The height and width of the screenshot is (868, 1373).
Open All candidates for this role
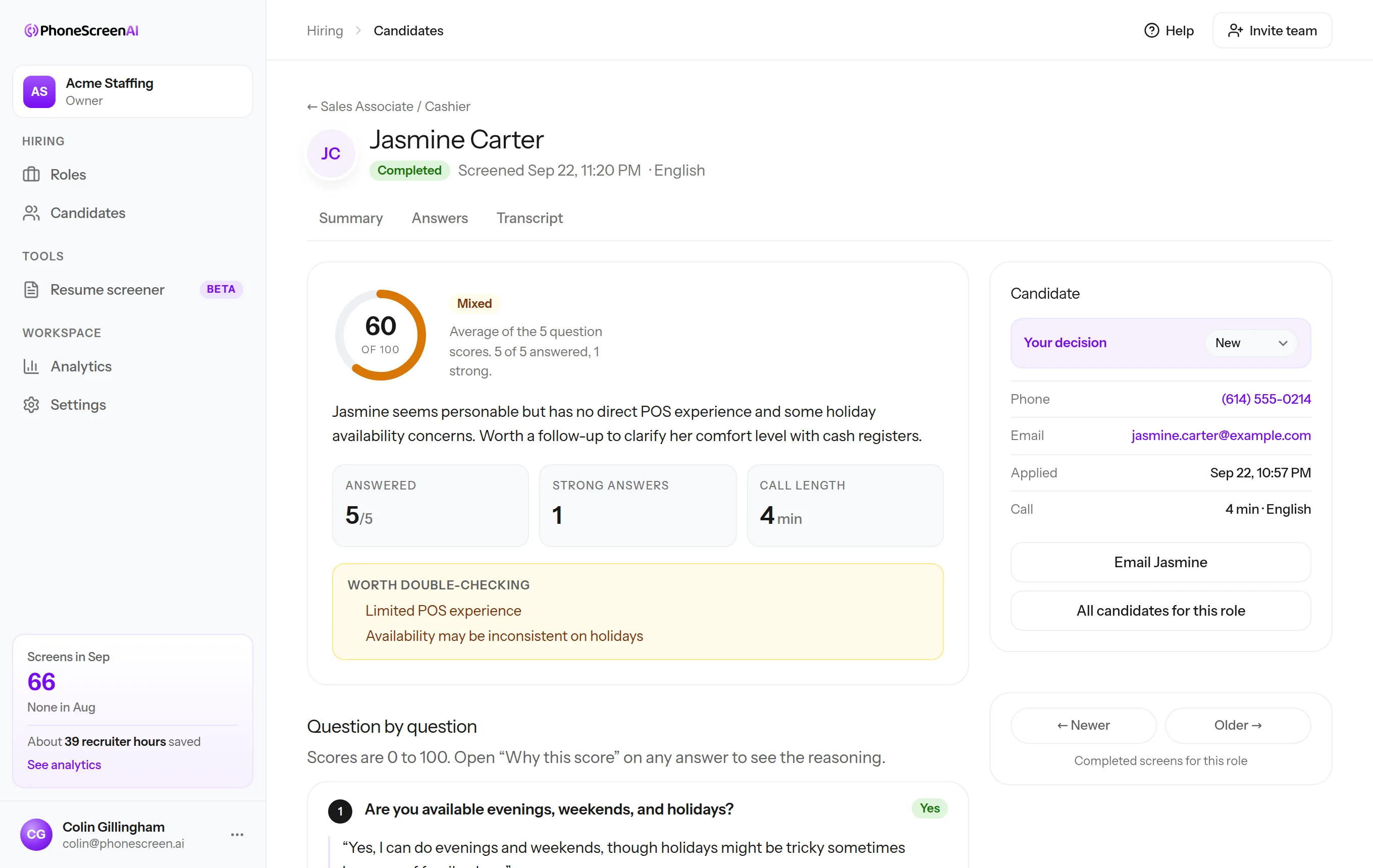tap(1160, 611)
